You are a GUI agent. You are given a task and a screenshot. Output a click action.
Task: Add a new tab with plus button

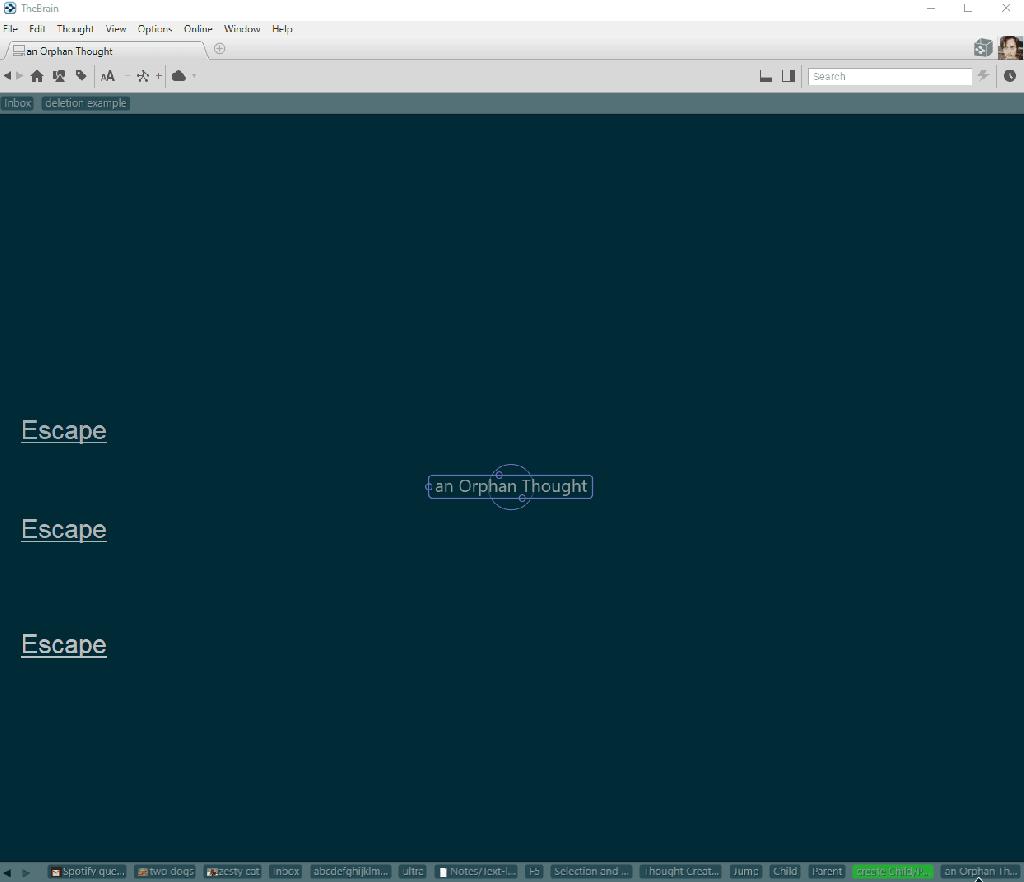pos(220,48)
